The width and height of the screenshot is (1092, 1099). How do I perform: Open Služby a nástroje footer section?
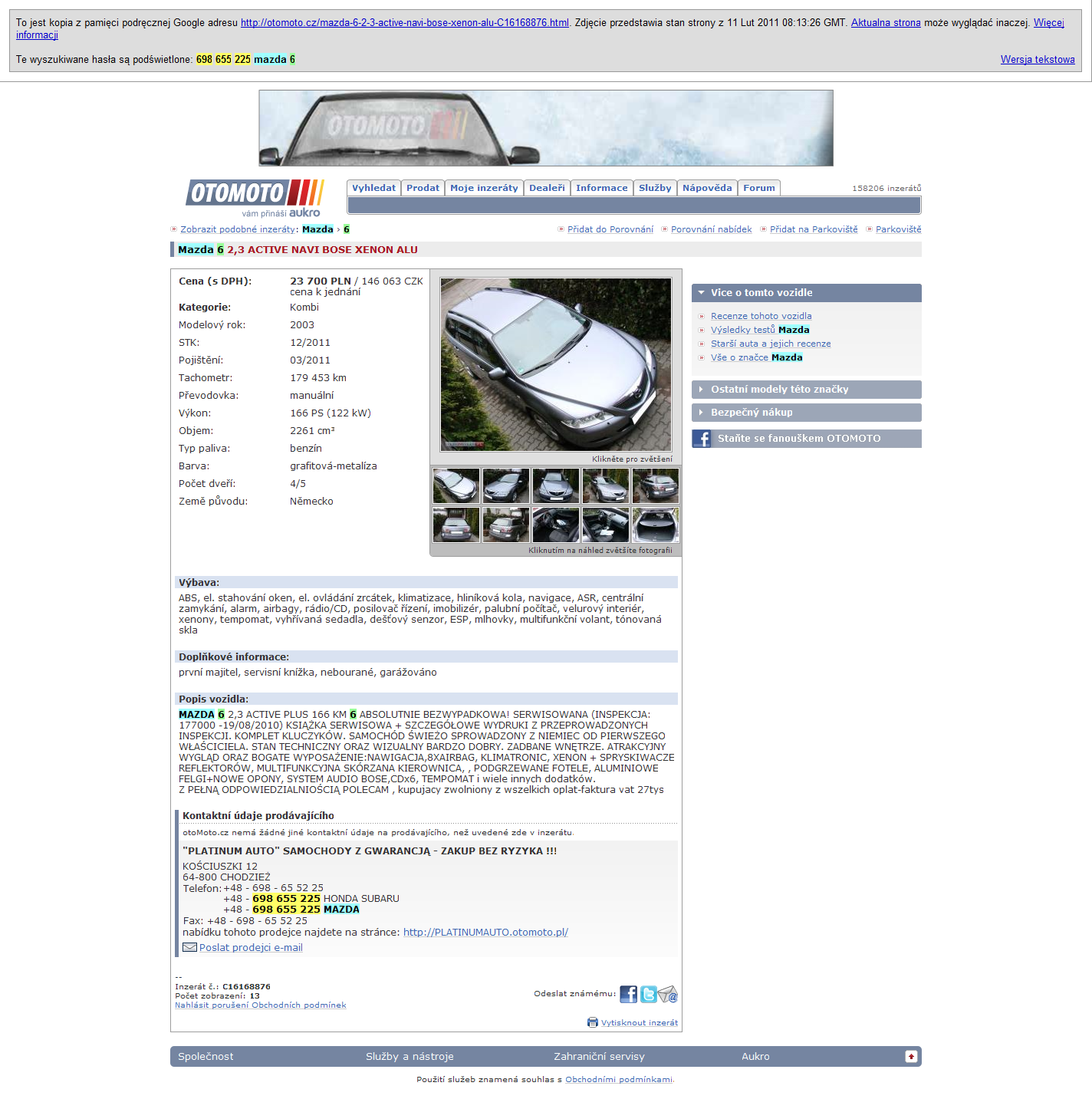click(409, 1057)
